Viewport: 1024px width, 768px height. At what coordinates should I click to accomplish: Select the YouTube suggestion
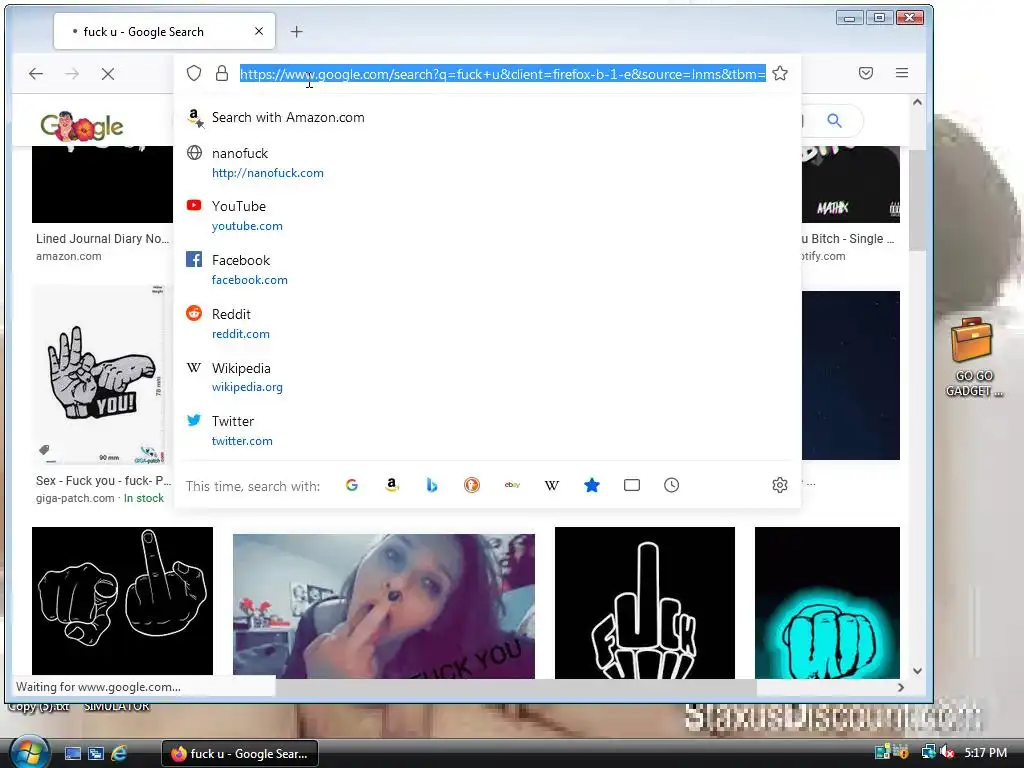[487, 216]
